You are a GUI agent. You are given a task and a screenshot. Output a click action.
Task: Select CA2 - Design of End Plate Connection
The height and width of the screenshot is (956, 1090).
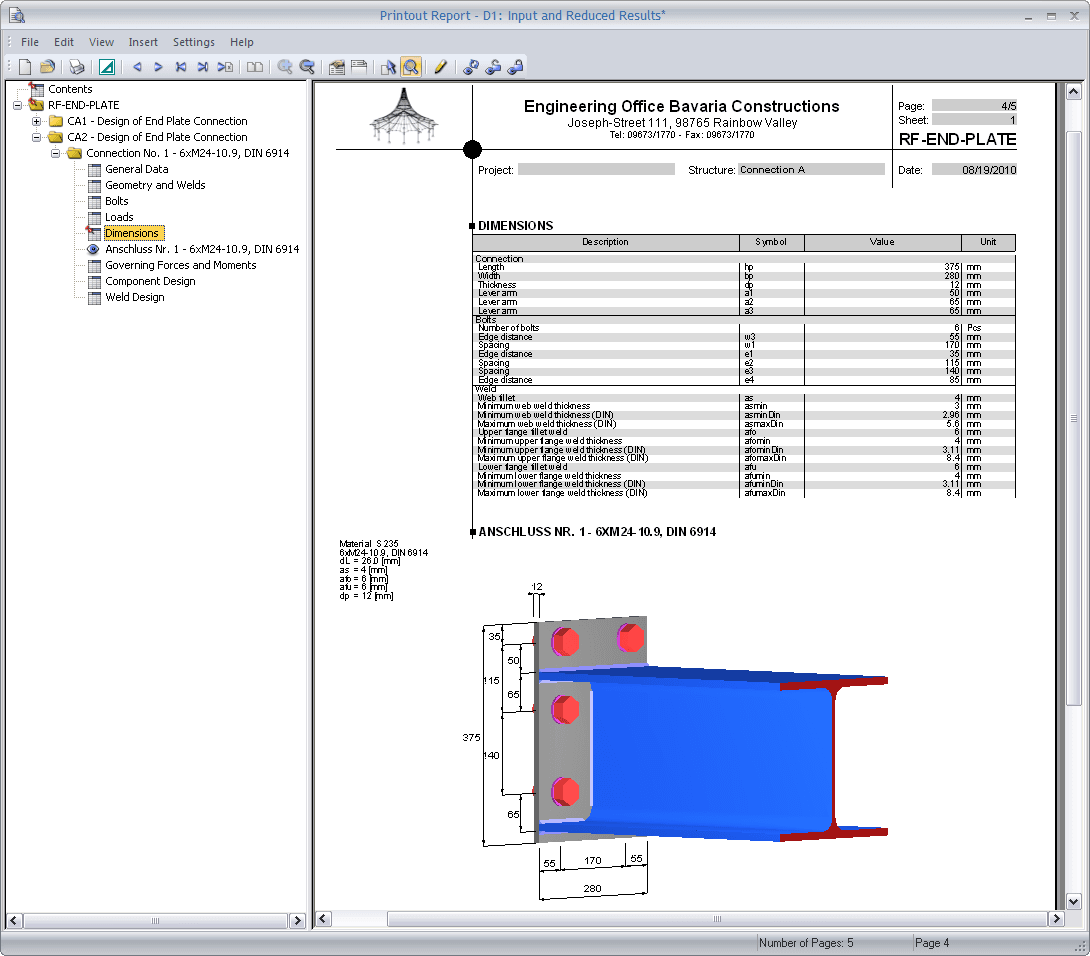pos(157,137)
